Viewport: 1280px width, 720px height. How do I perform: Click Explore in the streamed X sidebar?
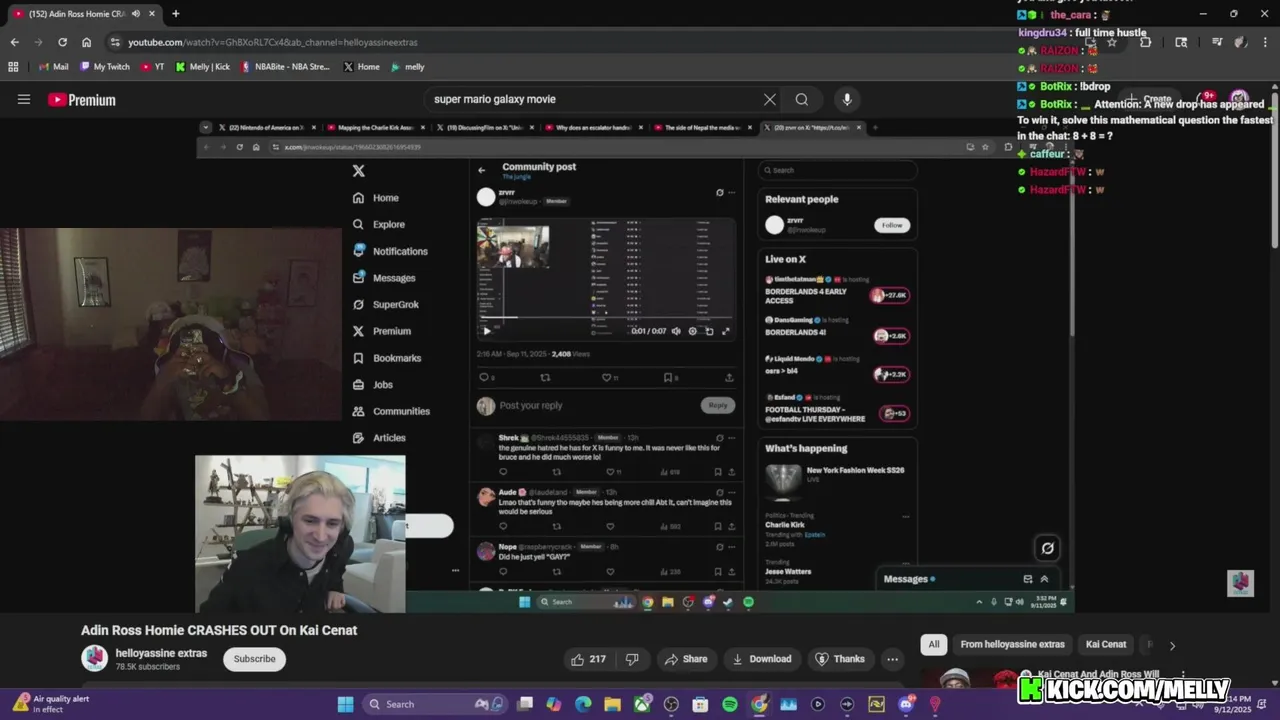(x=379, y=224)
